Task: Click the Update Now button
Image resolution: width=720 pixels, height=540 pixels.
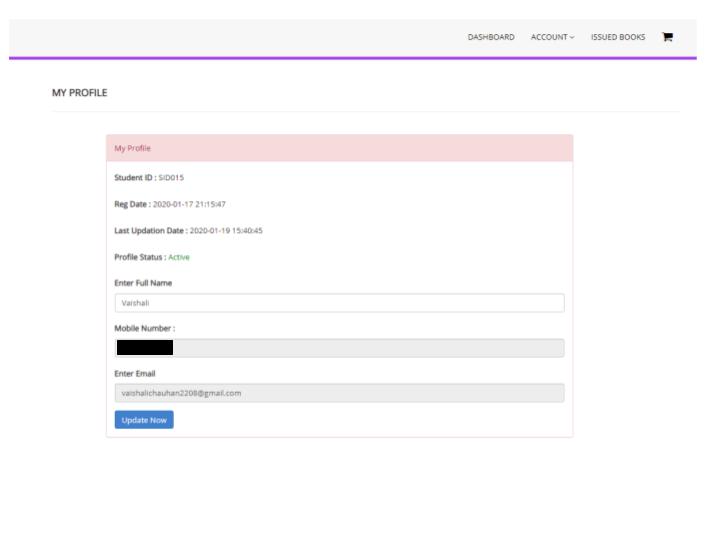Action: pyautogui.click(x=144, y=420)
